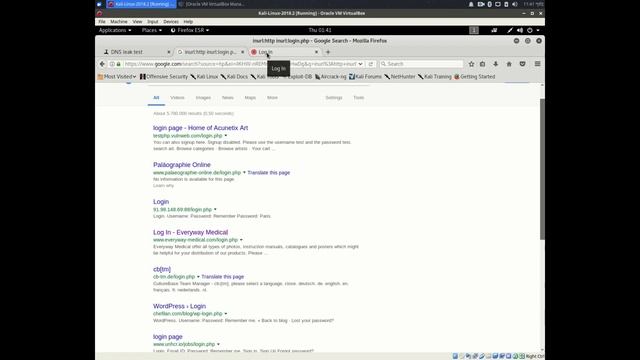Image resolution: width=640 pixels, height=360 pixels.
Task: Open the Firefox hamburger menu
Action: (x=538, y=64)
